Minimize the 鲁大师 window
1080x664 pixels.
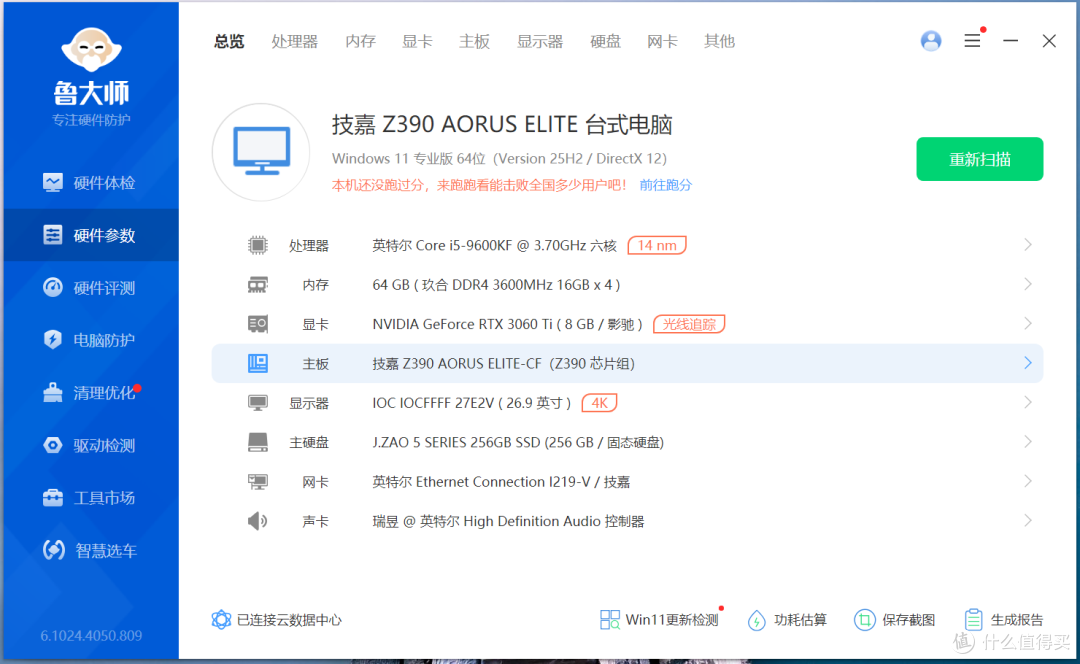point(1010,41)
